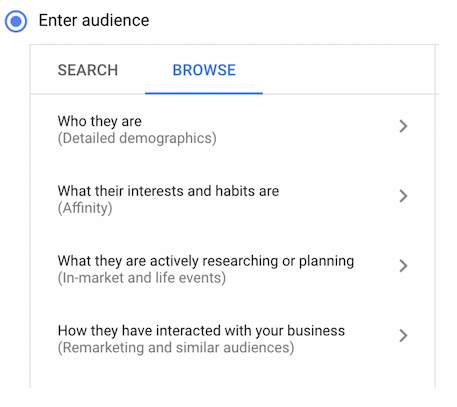Expand the interests and habits chevron
457x407 pixels.
403,196
